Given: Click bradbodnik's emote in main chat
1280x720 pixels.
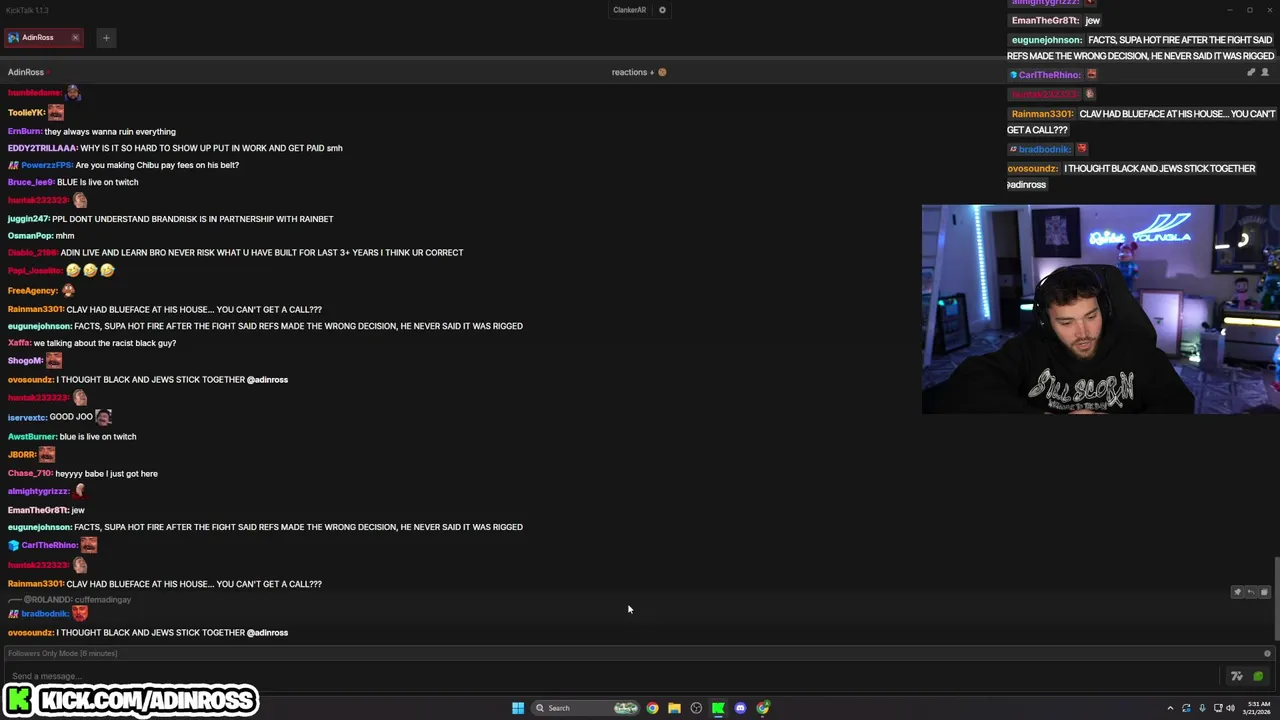Looking at the screenshot, I should [80, 613].
